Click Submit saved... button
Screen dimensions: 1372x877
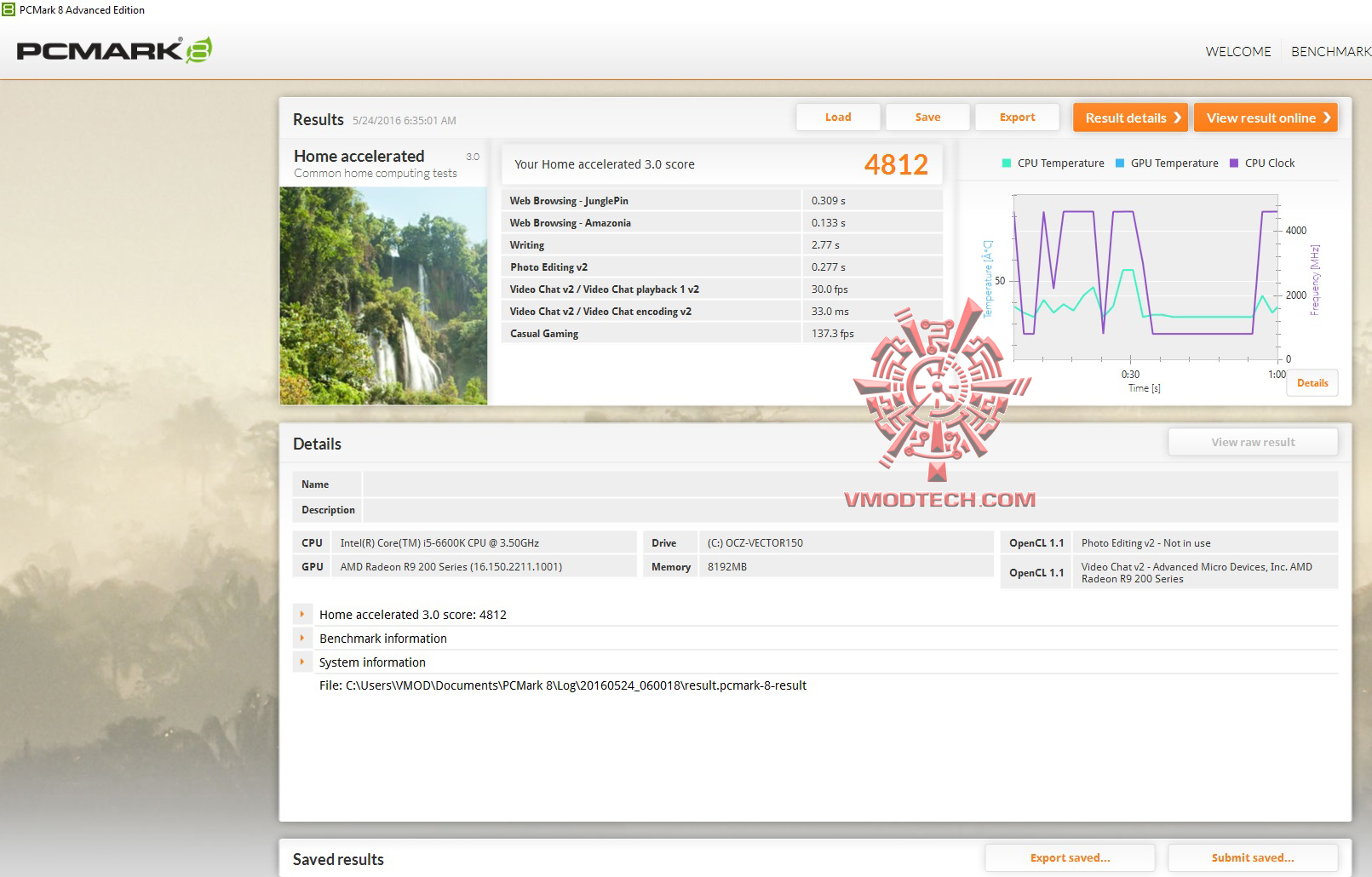1253,858
